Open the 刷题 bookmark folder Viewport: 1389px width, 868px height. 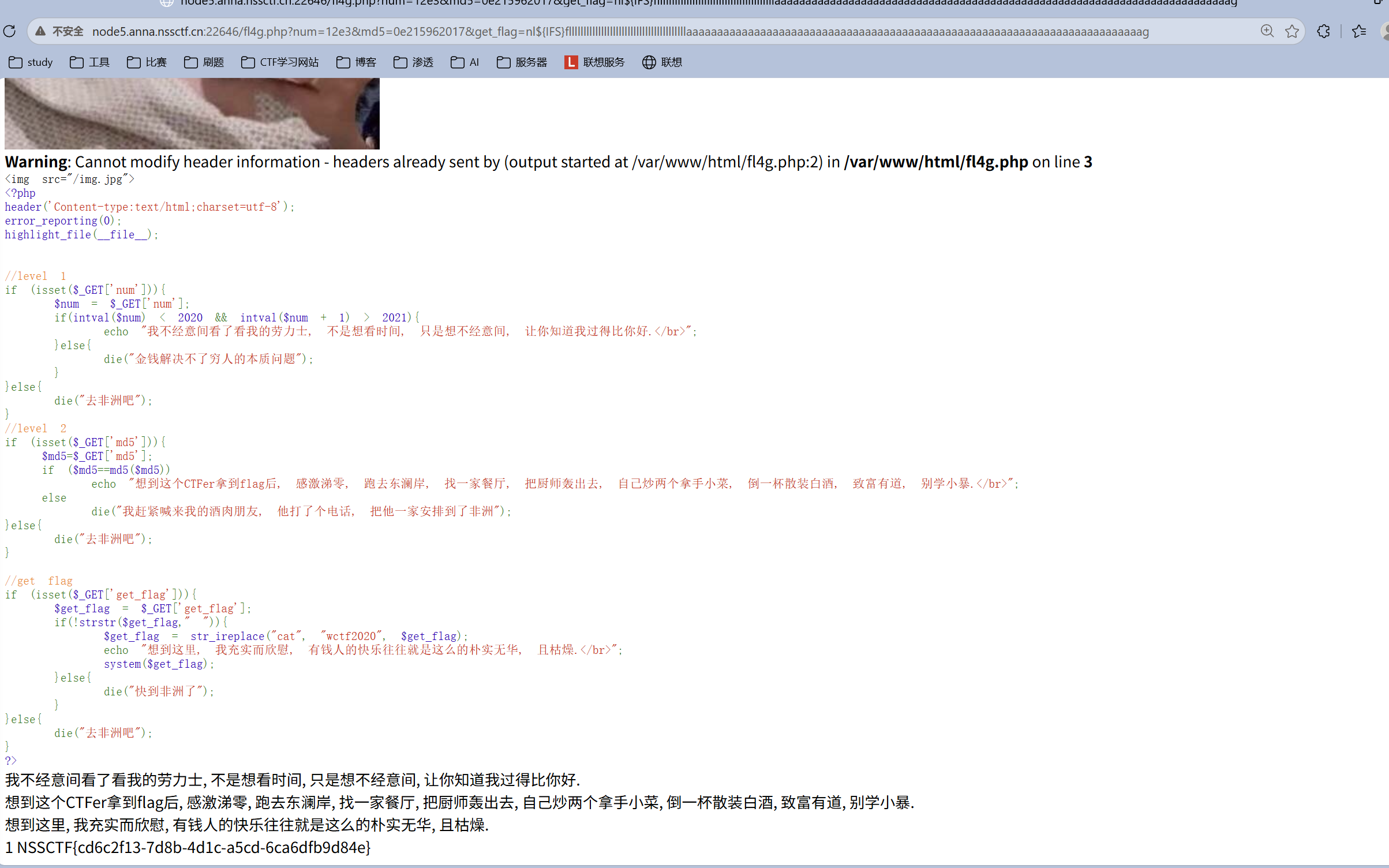pos(204,62)
